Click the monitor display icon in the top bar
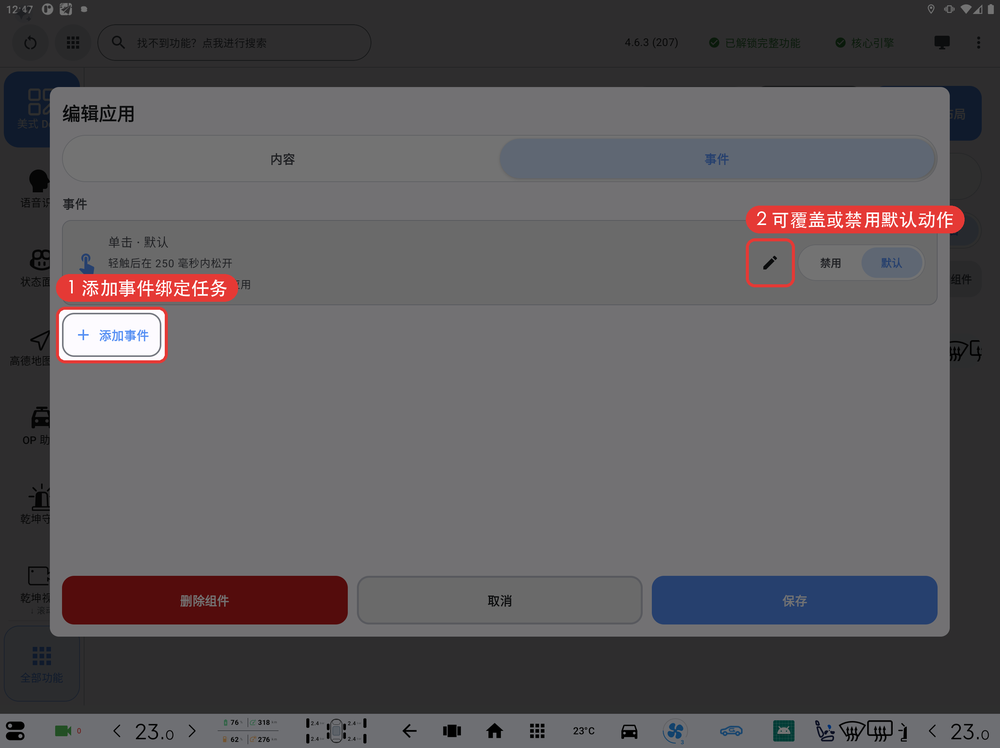 coord(942,43)
